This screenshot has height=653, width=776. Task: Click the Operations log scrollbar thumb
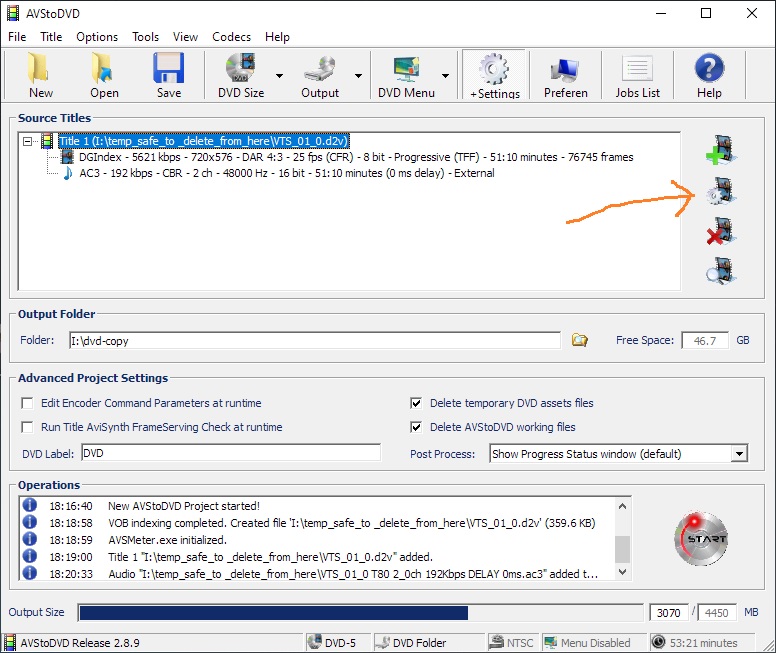[623, 550]
